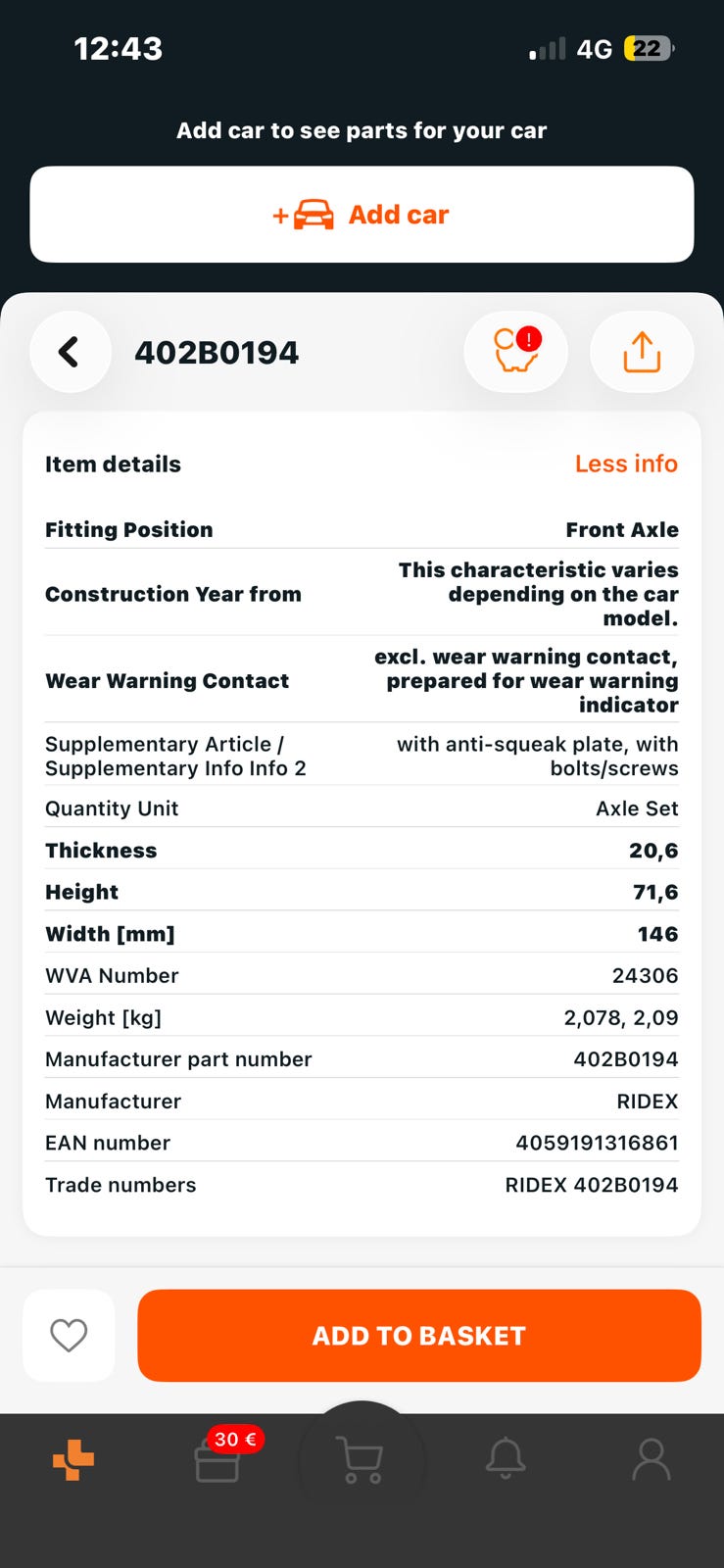
Task: Collapse details with Less info
Action: (626, 464)
